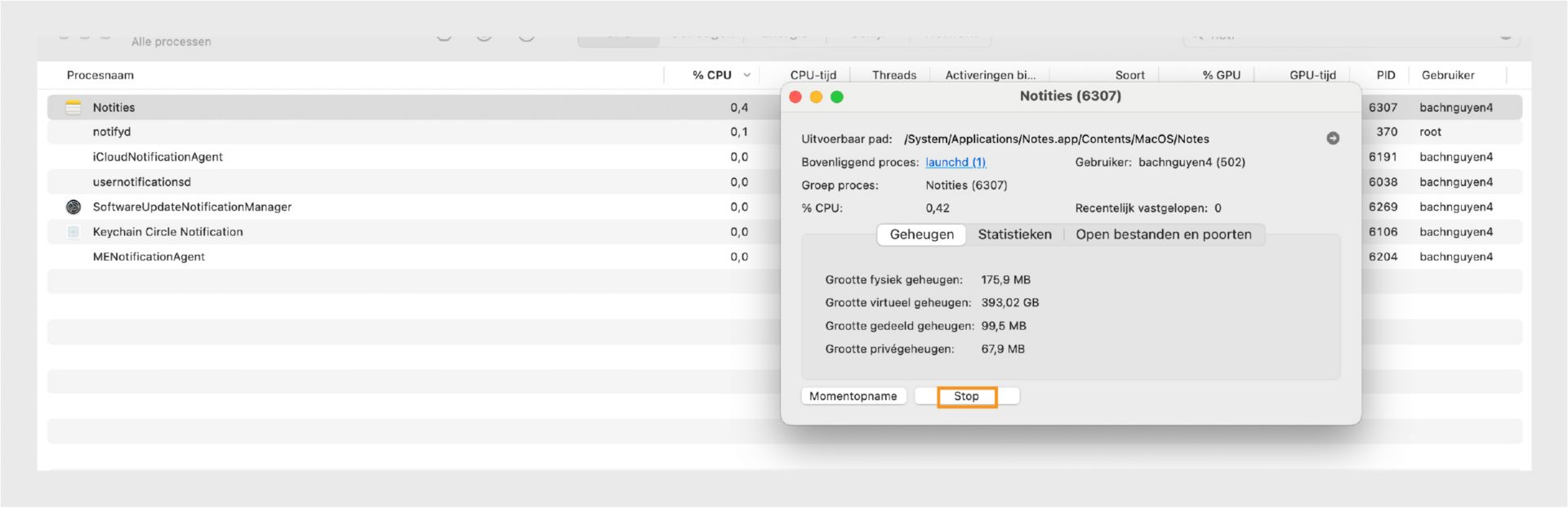Select the usernotificationsd process

(x=784, y=182)
